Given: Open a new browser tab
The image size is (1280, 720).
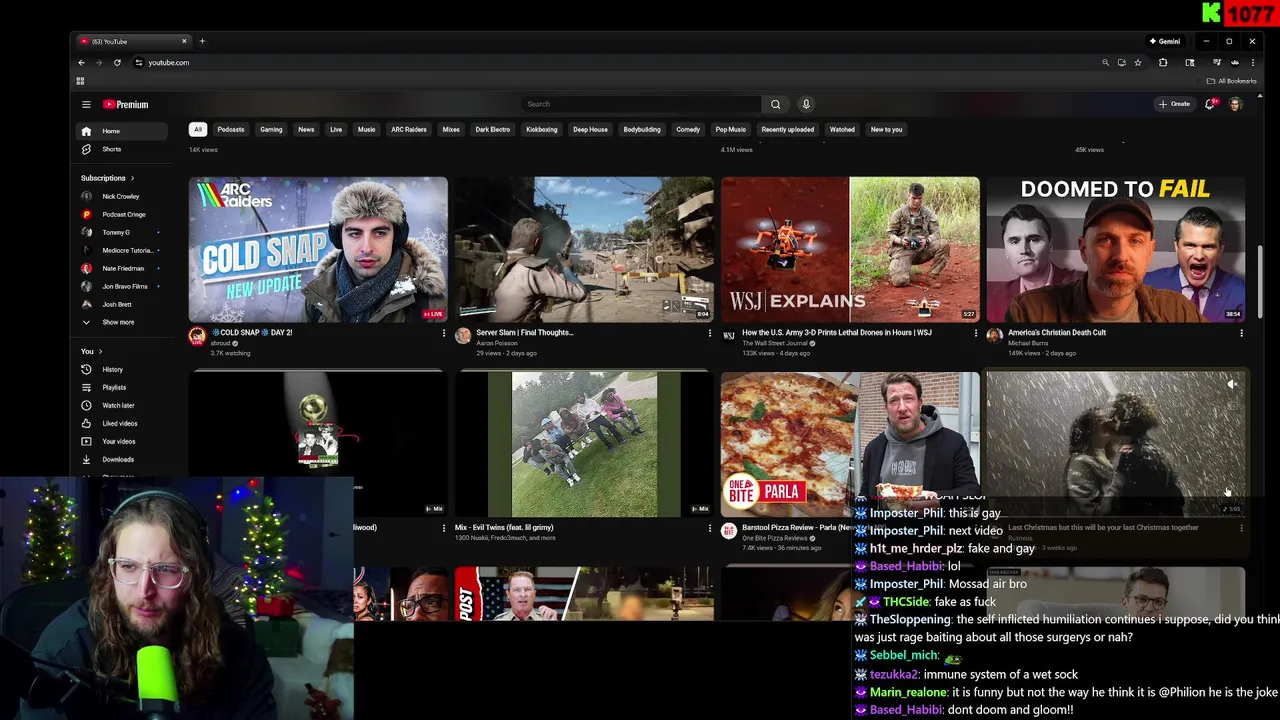Looking at the screenshot, I should pos(202,41).
